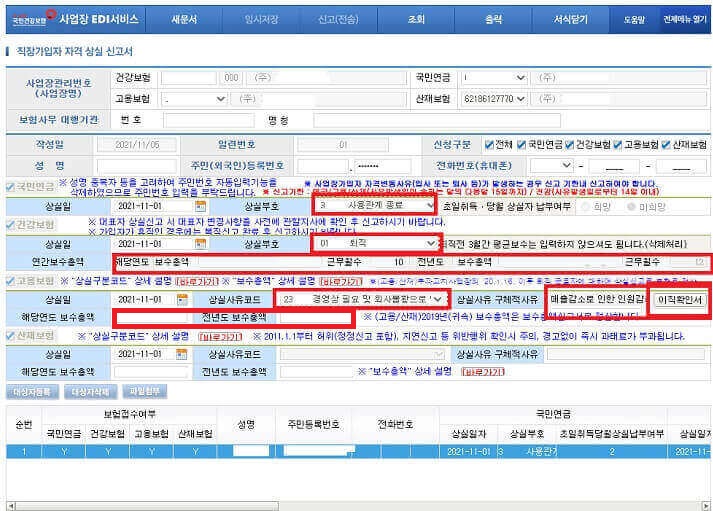Screen dimensions: 713x511
Task: Follow 바로가기 link after 산재보험 상실구분코드 상세 설명
Action: 221,336
